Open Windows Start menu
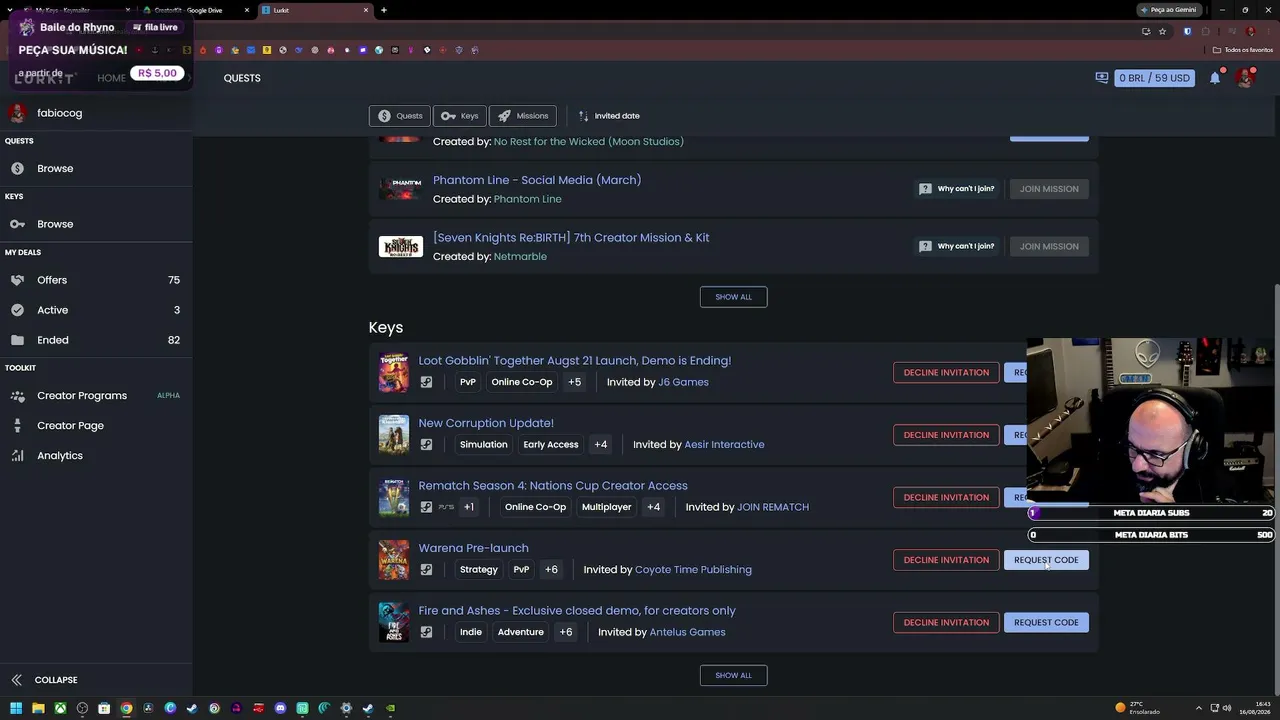Viewport: 1280px width, 720px height. coord(16,708)
